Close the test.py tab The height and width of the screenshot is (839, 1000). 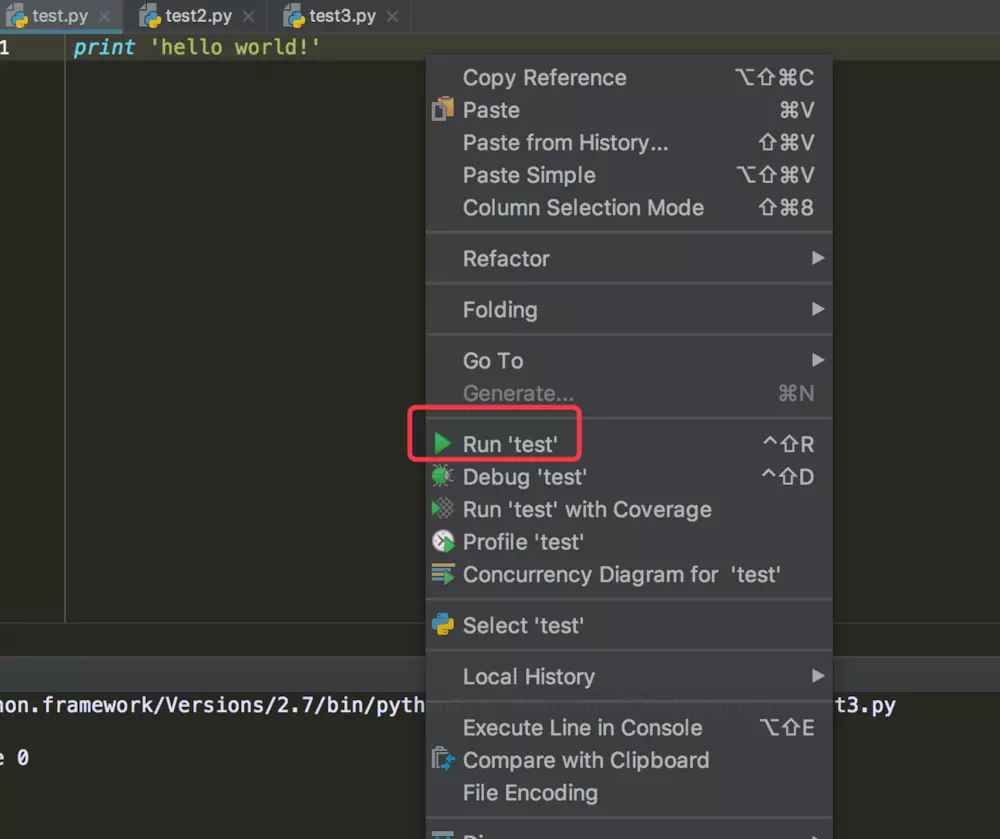[x=104, y=17]
